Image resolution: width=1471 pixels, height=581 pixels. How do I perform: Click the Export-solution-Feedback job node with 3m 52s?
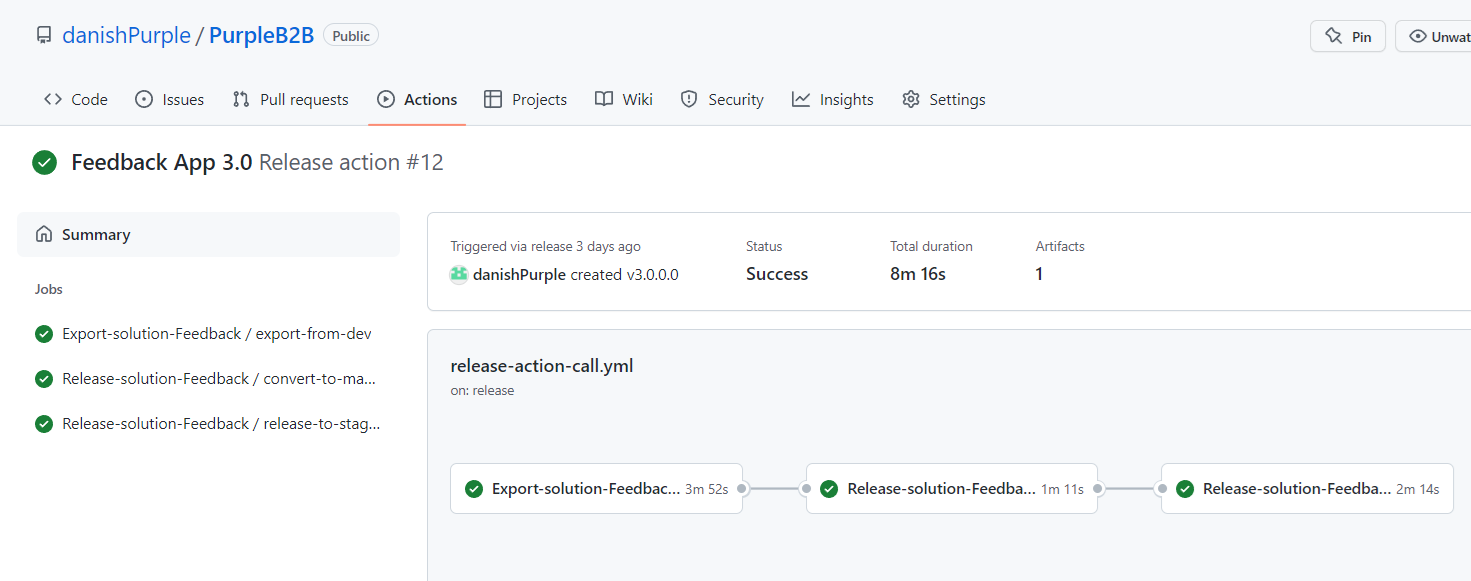click(x=596, y=489)
